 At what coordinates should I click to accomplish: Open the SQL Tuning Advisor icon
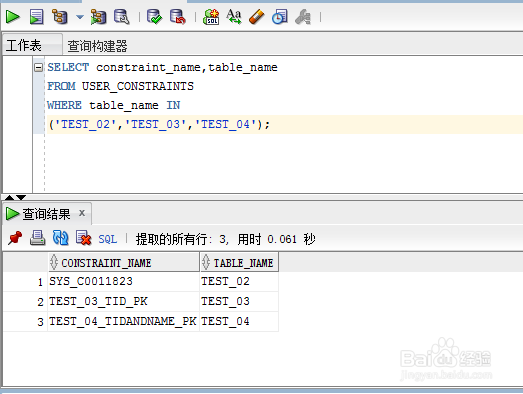121,17
